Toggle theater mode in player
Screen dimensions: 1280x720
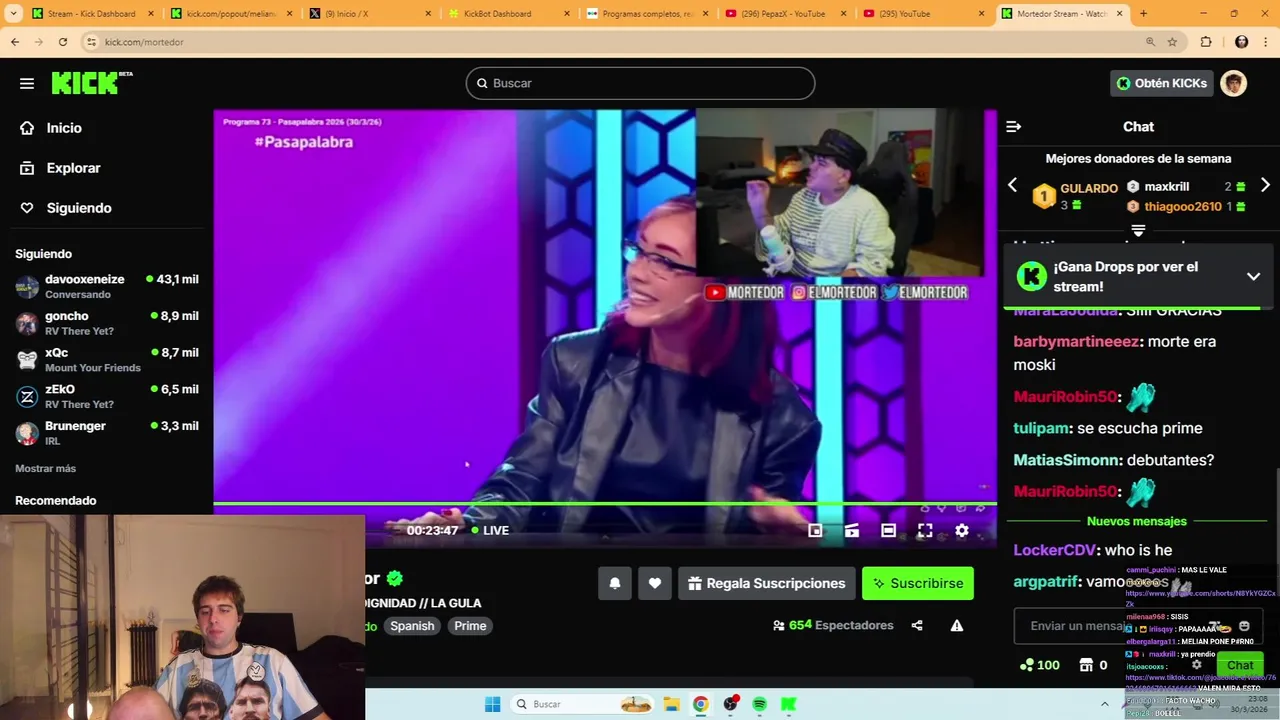click(x=888, y=531)
